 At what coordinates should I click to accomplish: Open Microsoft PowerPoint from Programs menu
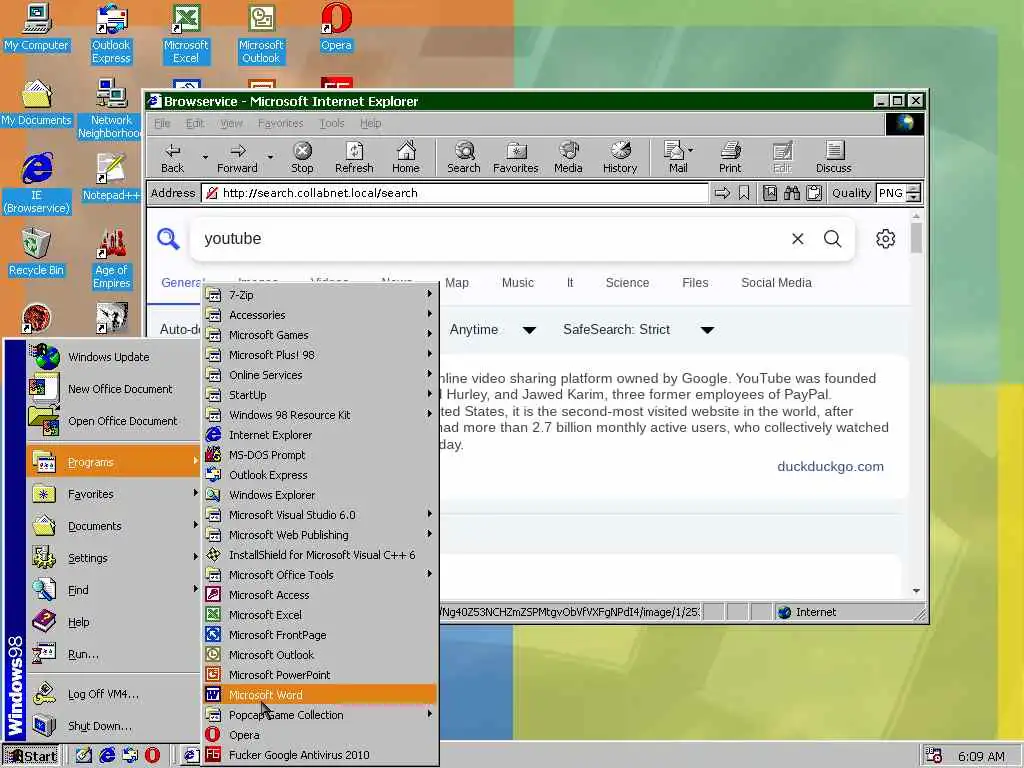coord(319,675)
